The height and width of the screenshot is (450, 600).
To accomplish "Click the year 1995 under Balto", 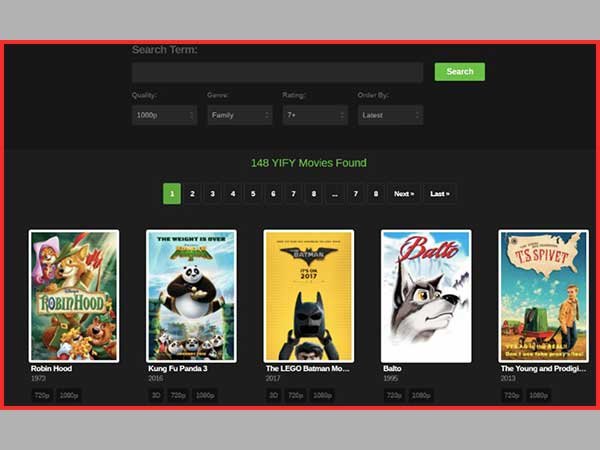I will pos(391,378).
